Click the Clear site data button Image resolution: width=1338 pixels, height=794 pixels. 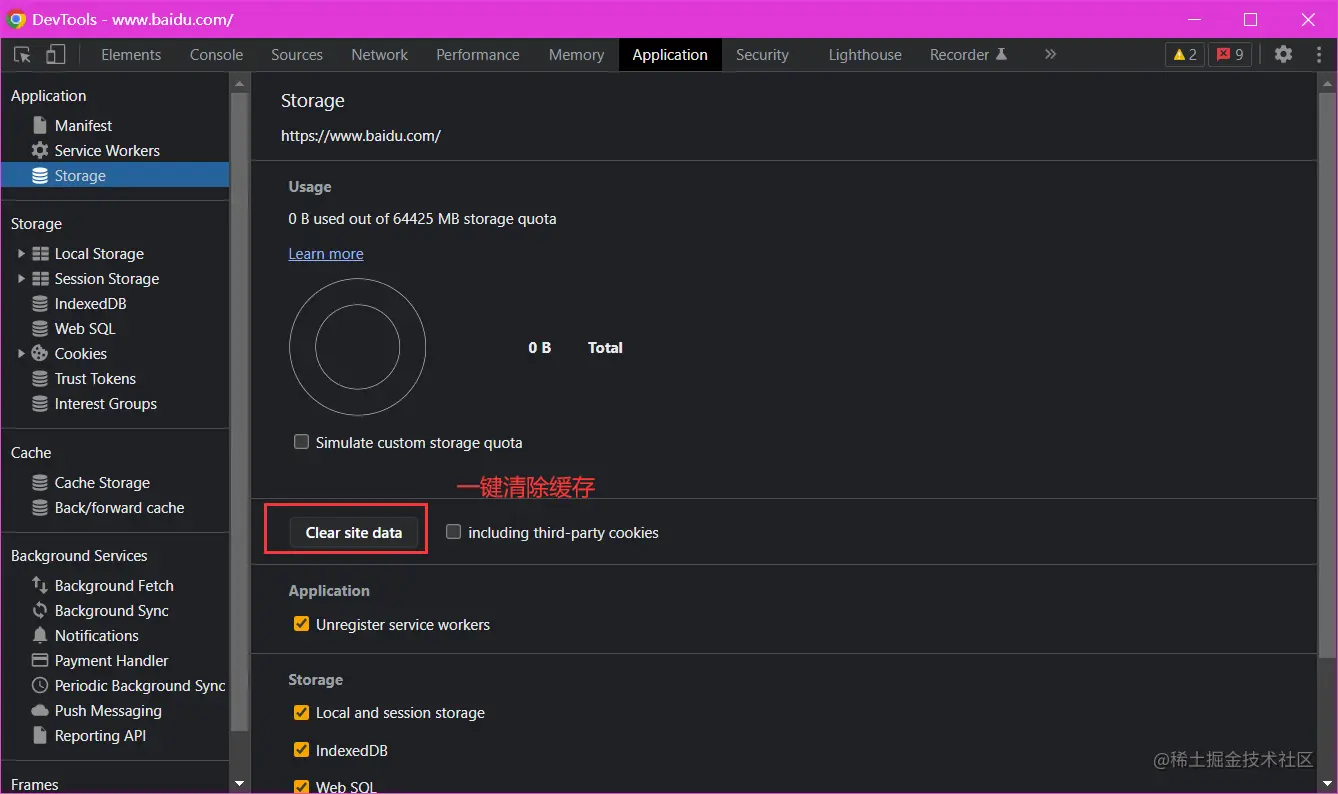pos(354,533)
